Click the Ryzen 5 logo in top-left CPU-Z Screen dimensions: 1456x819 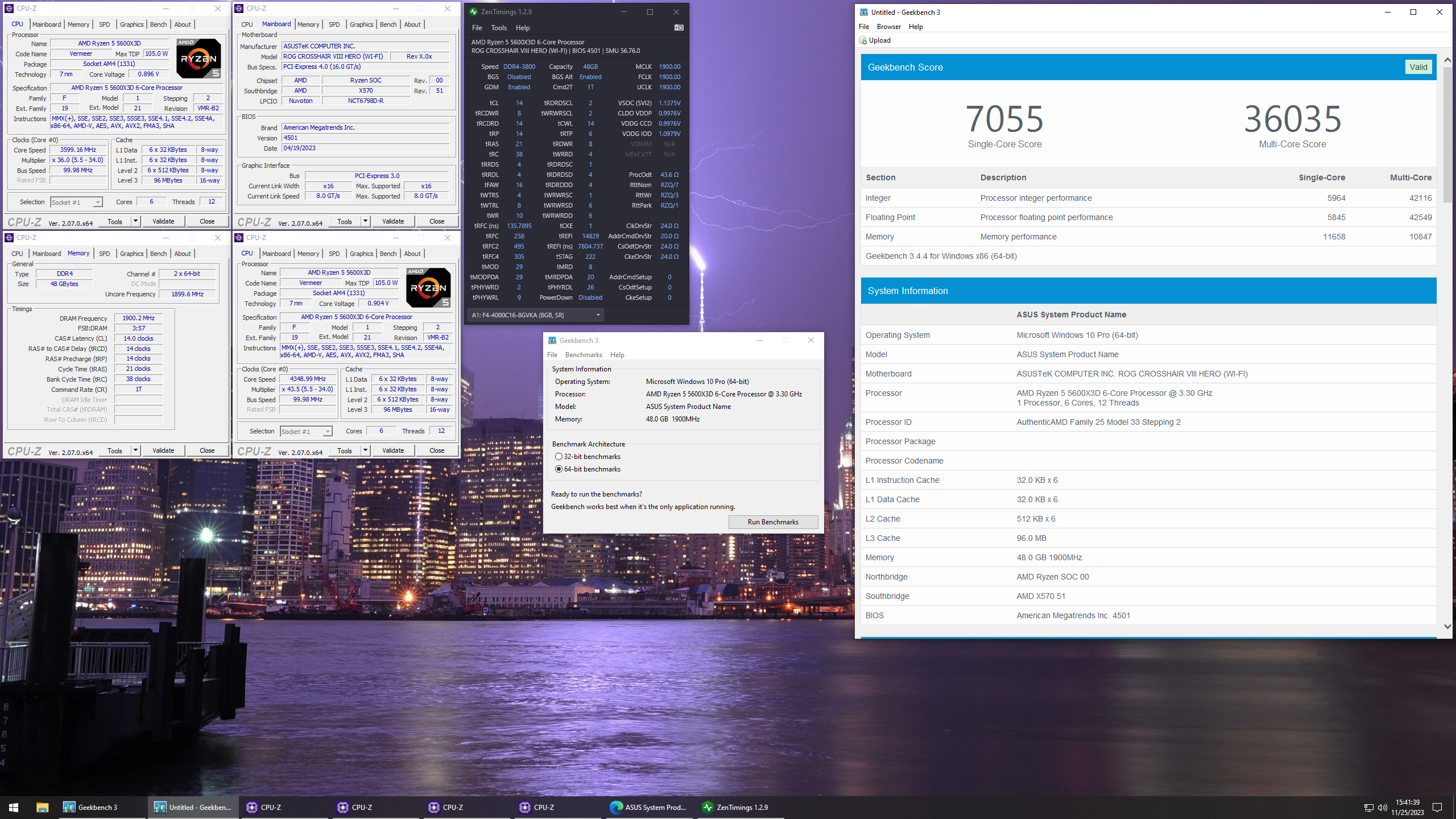click(x=198, y=58)
